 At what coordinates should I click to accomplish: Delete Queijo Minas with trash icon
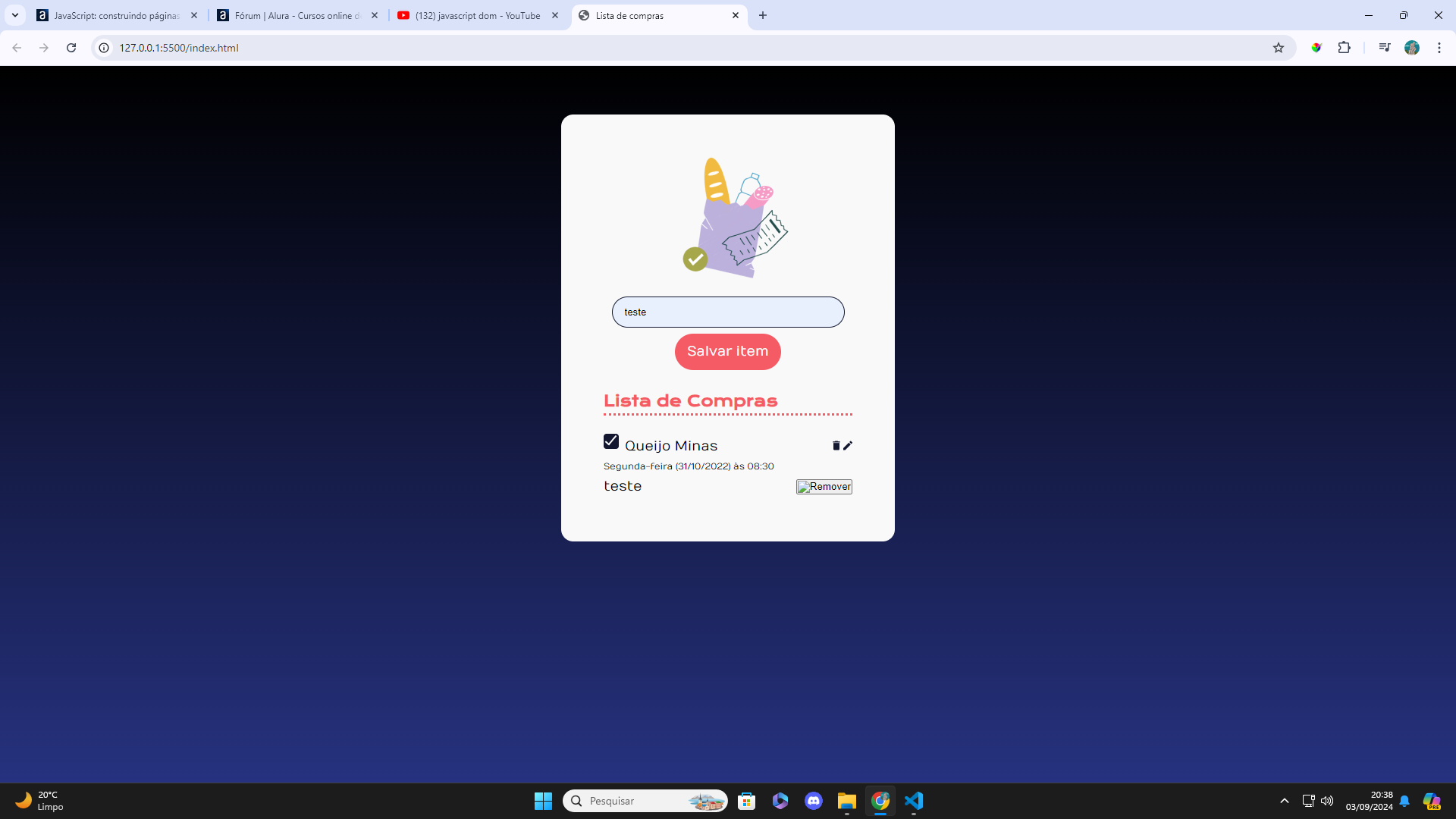[836, 446]
